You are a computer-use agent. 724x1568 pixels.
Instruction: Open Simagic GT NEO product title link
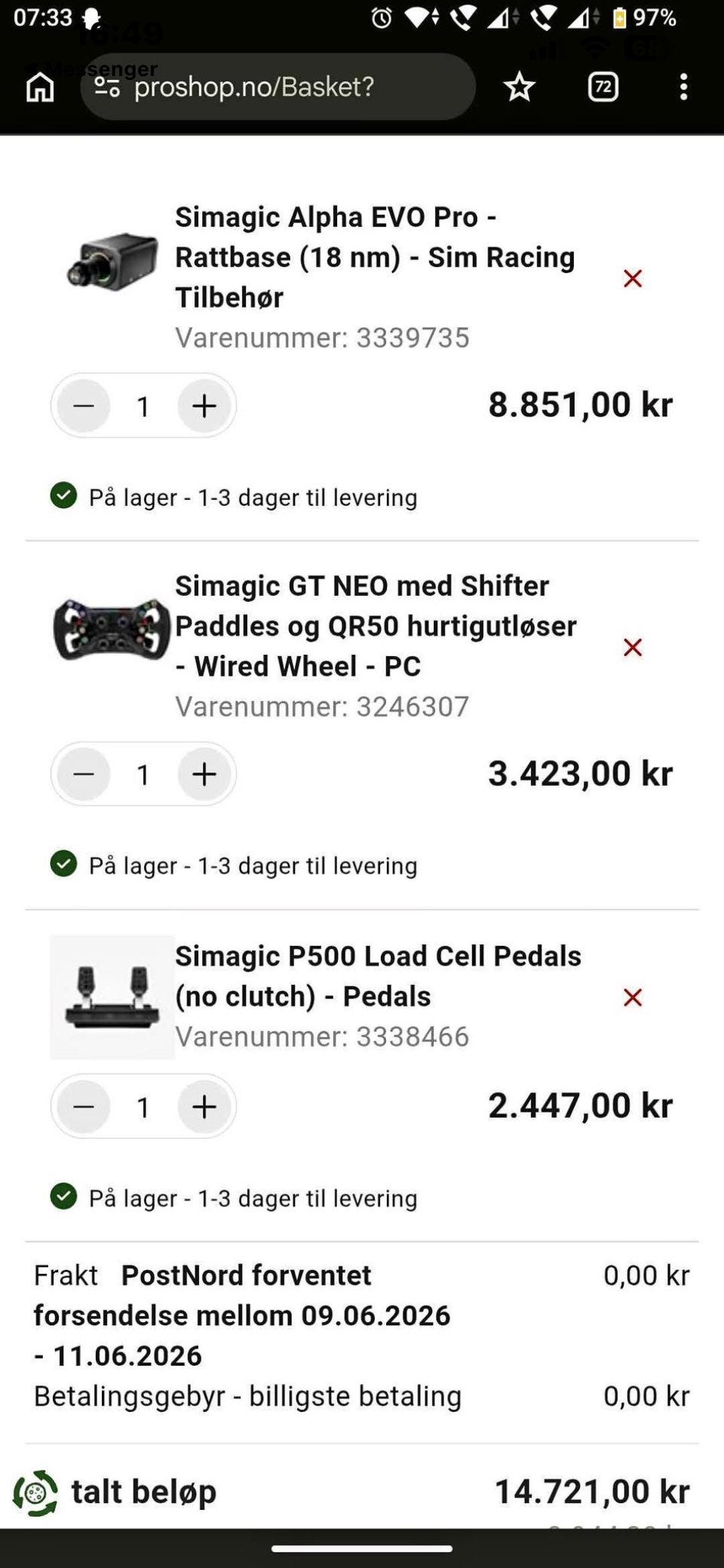(376, 626)
